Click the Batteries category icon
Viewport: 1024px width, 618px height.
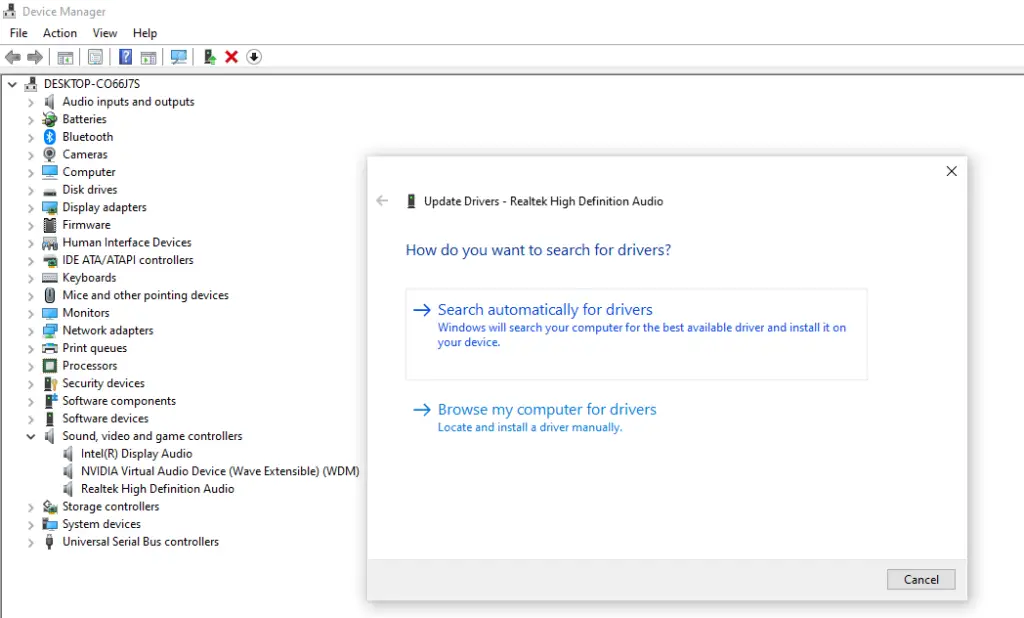pos(50,119)
